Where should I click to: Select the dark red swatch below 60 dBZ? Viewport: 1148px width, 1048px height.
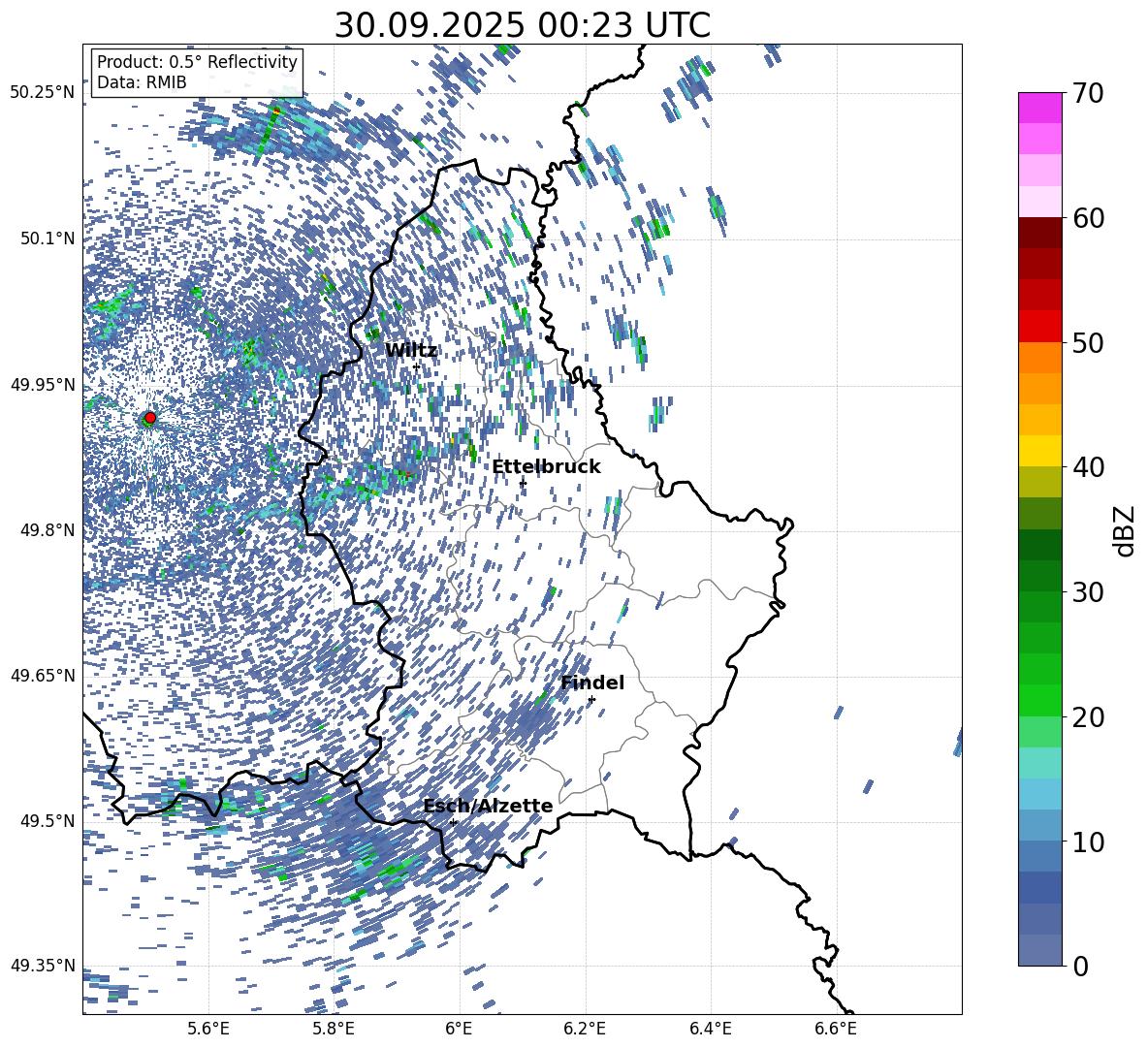pos(1040,233)
